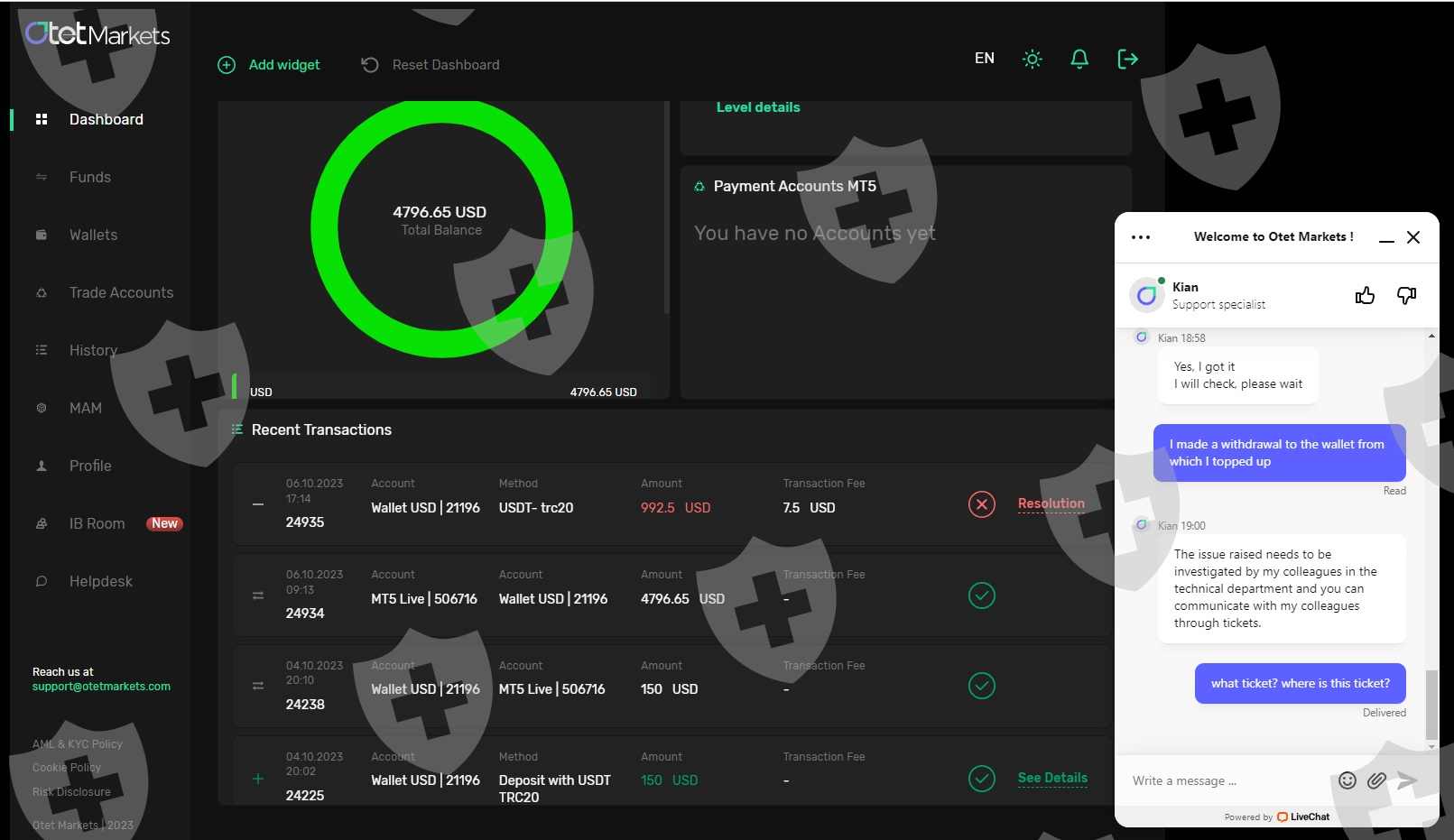The width and height of the screenshot is (1454, 840).
Task: Open the EN language selector
Action: click(x=984, y=59)
